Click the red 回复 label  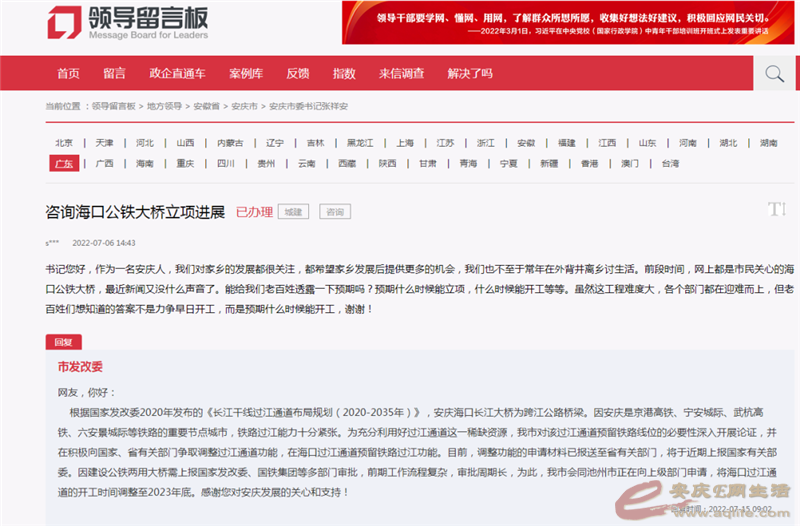64,342
